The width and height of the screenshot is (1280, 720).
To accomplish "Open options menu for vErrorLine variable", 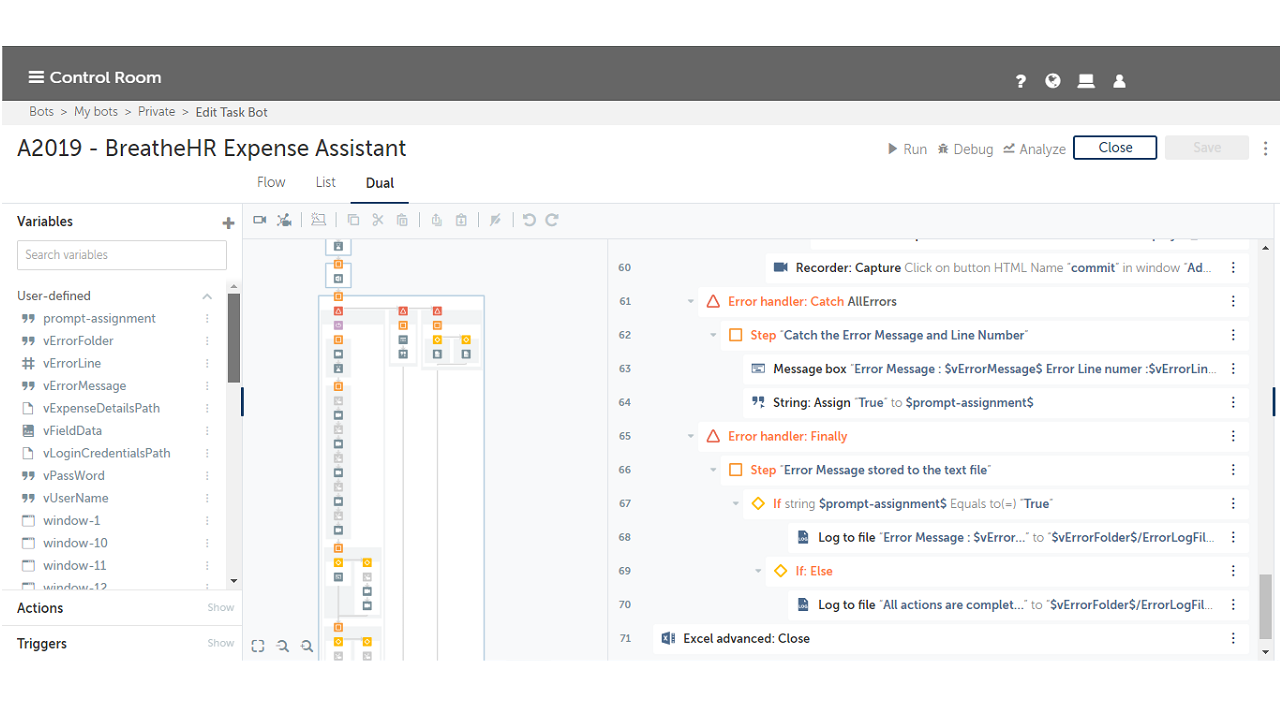I will [x=208, y=363].
